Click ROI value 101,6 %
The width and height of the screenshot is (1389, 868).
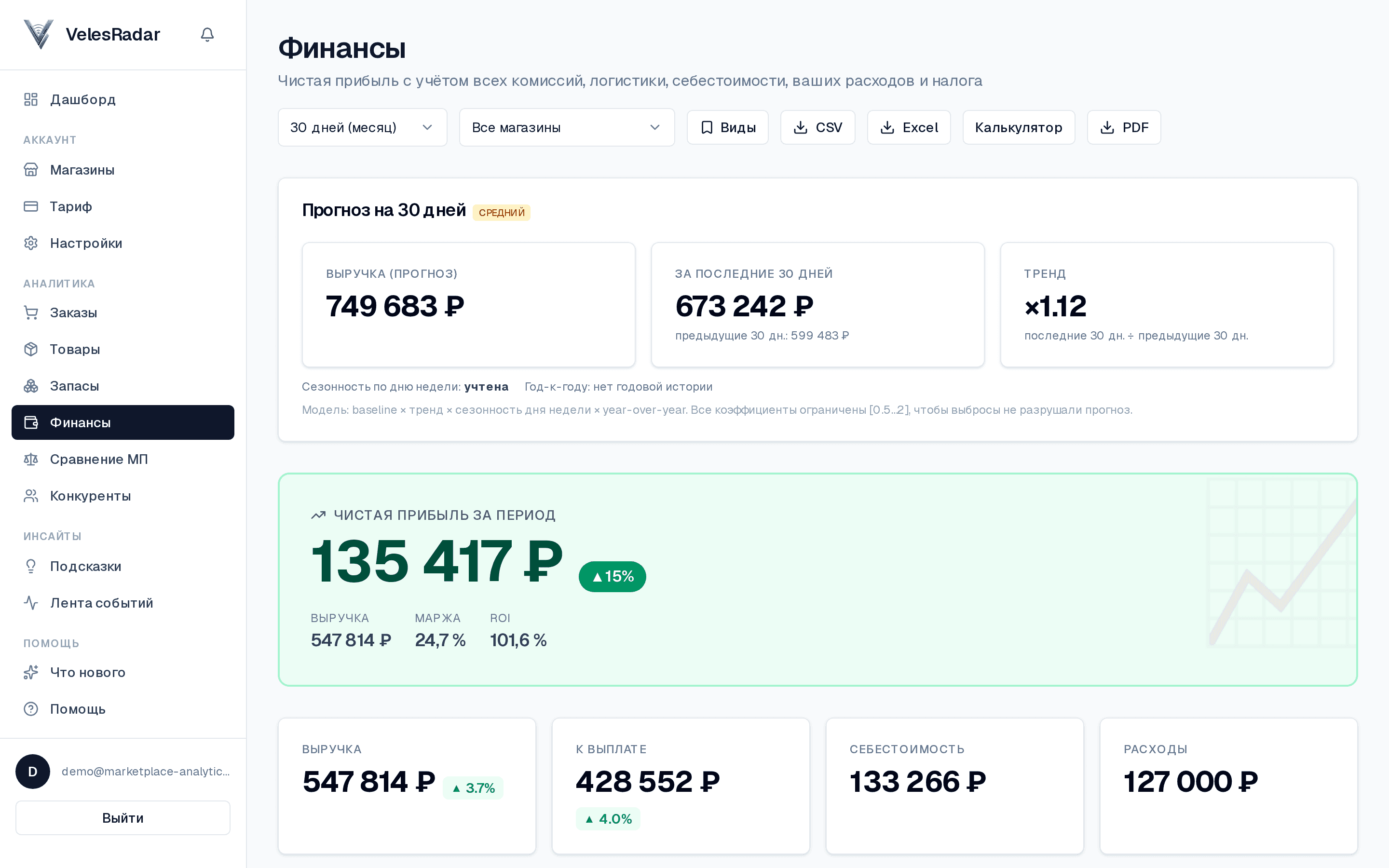[x=518, y=639]
